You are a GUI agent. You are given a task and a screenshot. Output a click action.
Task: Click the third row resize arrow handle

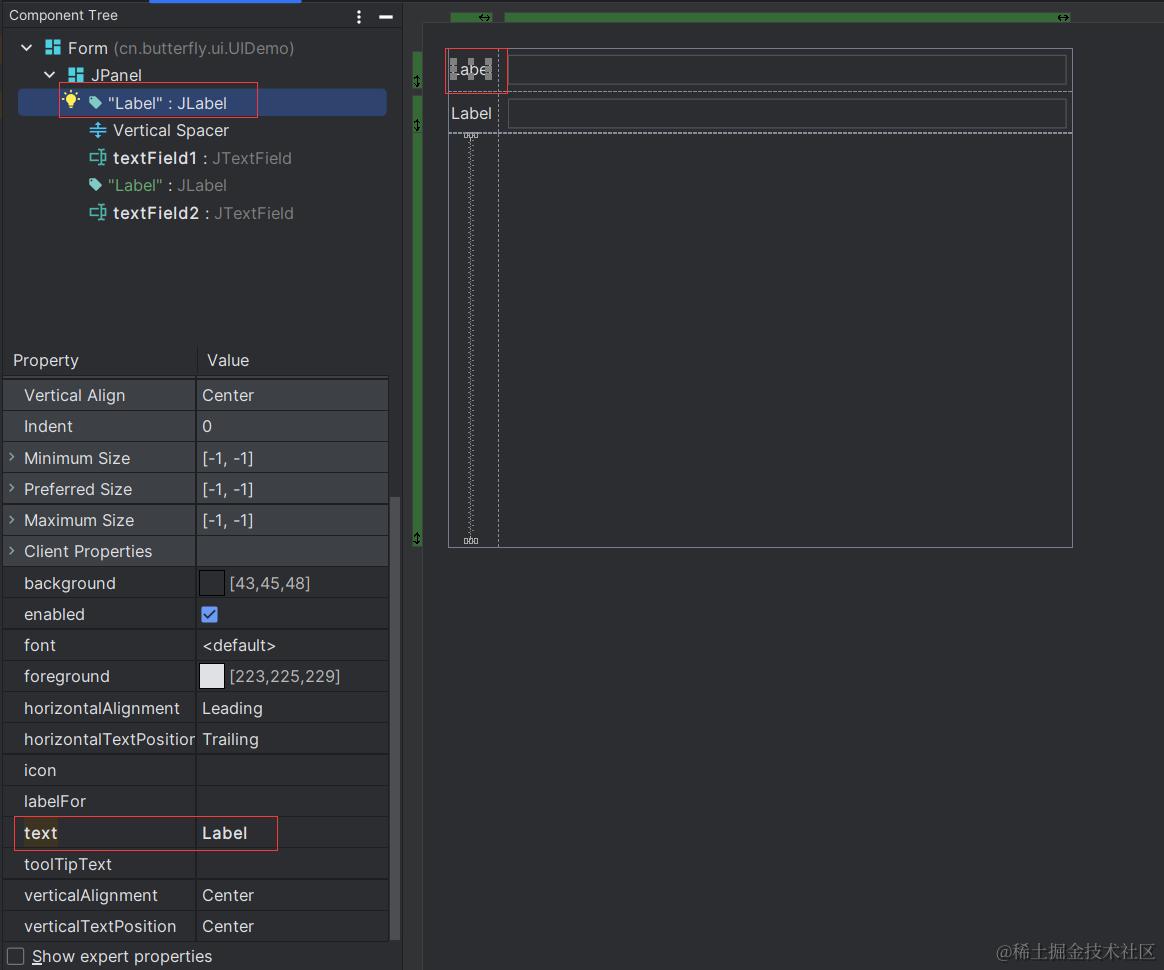[417, 538]
